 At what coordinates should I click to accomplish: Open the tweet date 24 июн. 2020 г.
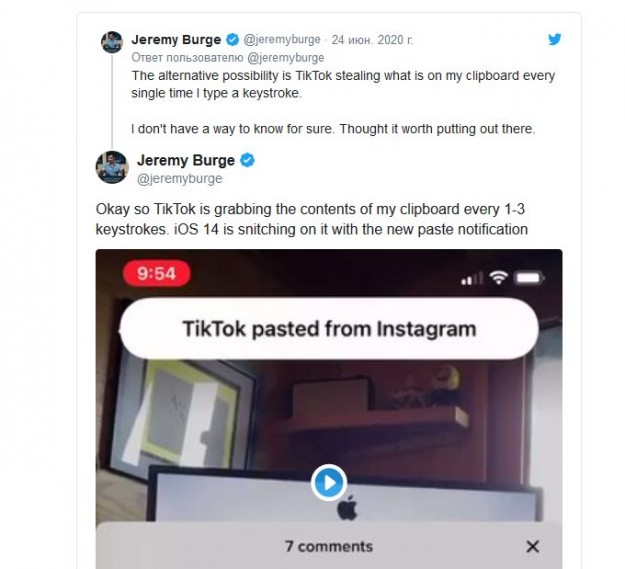tap(372, 40)
